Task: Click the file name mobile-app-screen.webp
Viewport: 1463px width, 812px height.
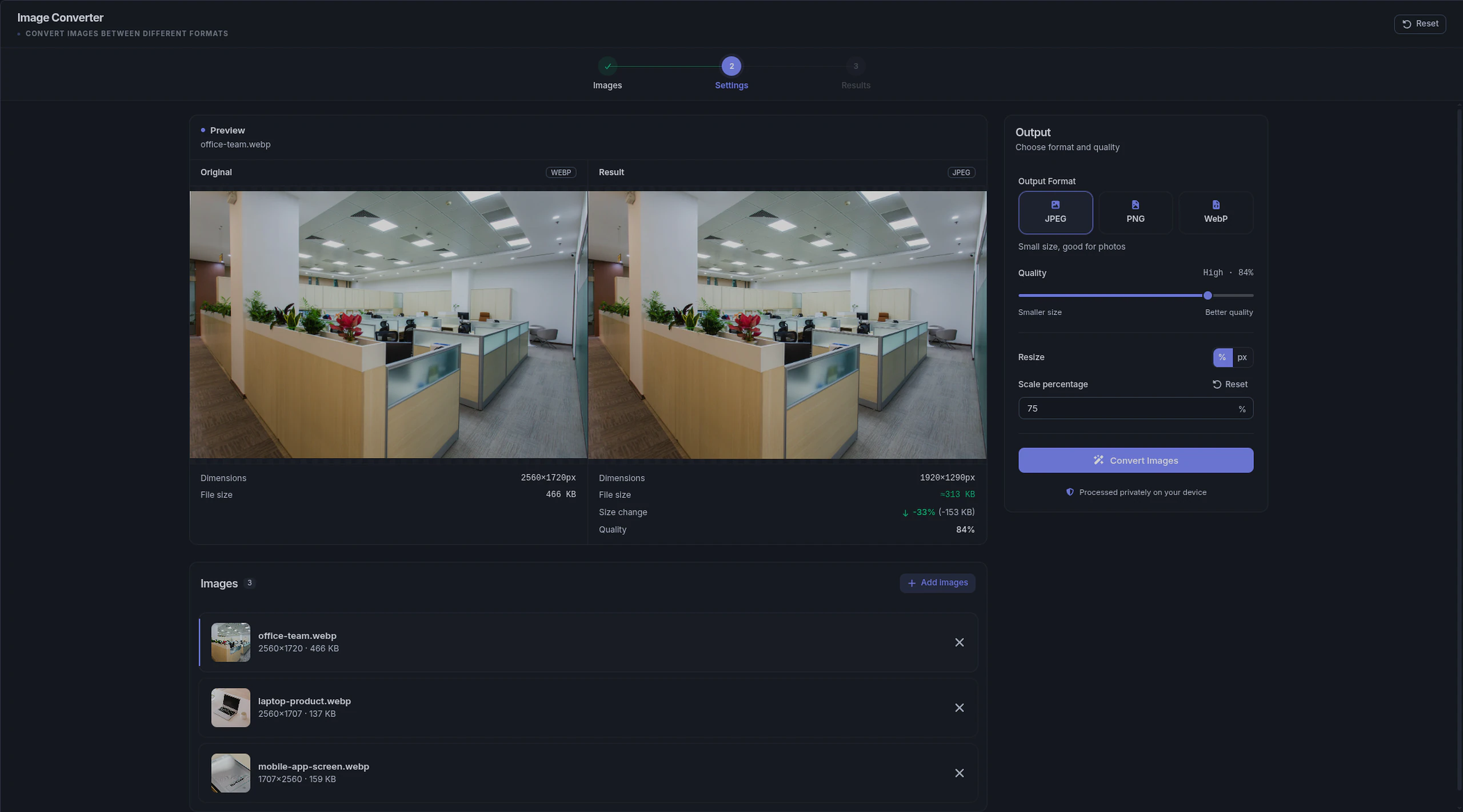Action: [x=313, y=766]
